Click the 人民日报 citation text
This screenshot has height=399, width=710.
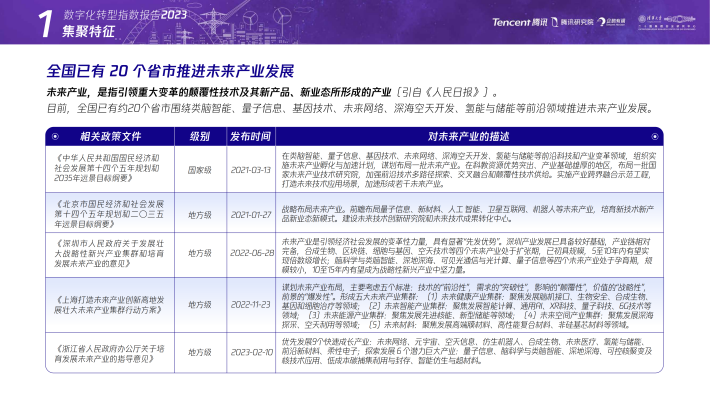(x=447, y=92)
